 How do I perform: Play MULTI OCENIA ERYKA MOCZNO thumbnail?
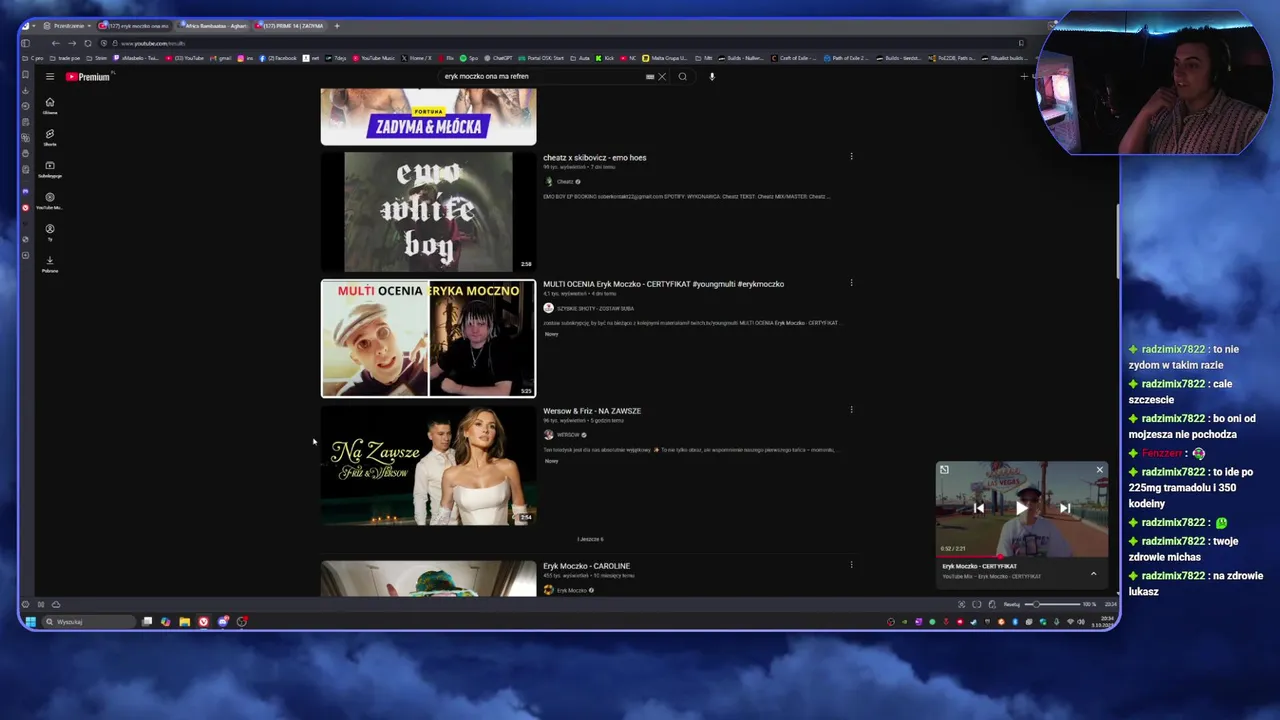pyautogui.click(x=428, y=338)
